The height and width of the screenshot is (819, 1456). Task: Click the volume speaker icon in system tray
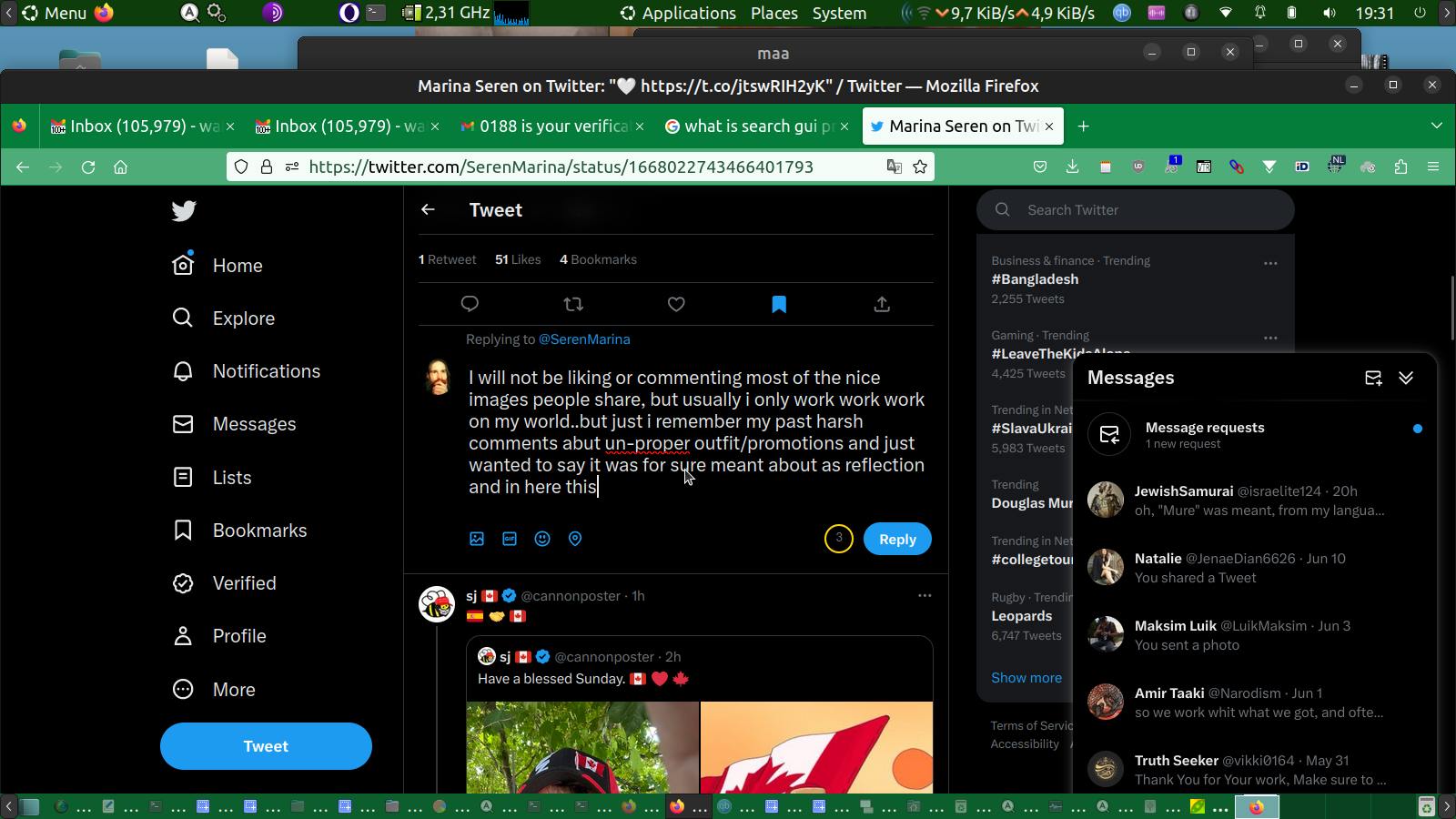1330,13
